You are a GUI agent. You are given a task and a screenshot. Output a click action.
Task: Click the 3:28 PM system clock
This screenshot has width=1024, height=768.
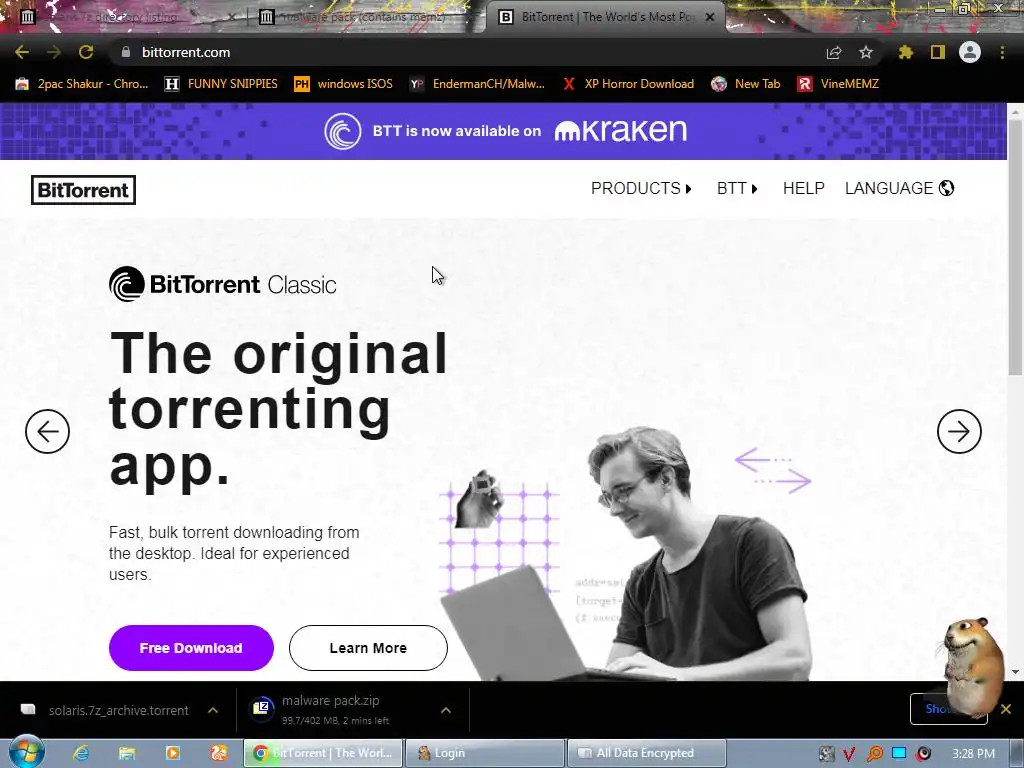[x=973, y=754]
